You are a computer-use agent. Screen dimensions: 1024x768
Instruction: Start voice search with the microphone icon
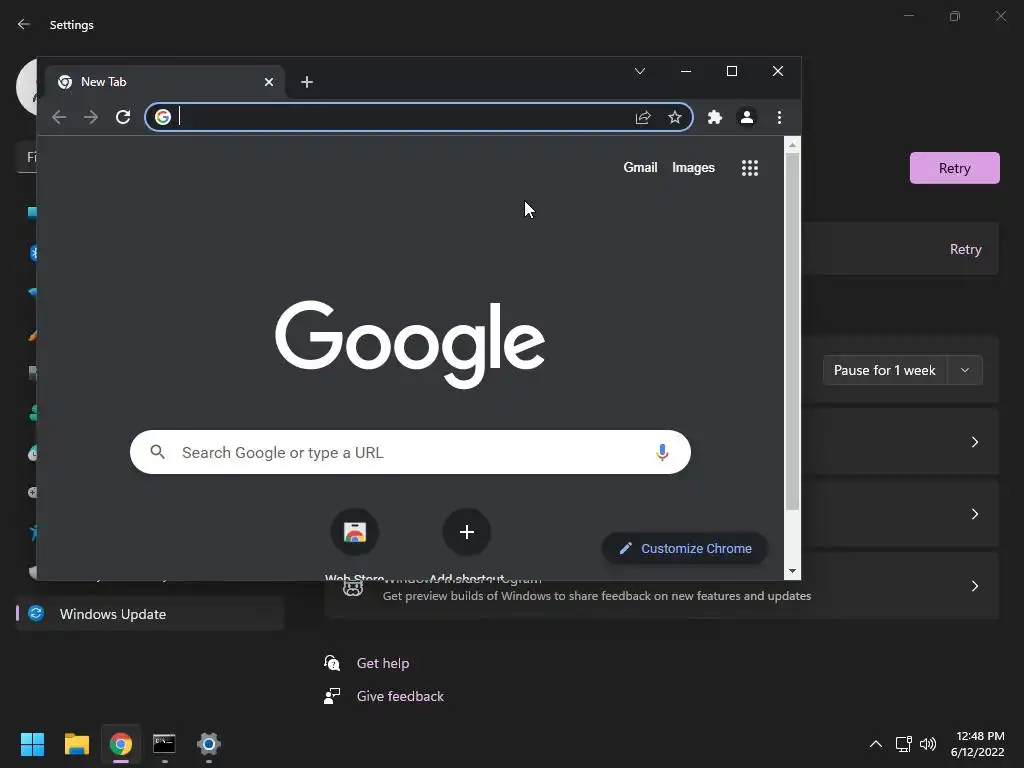coord(662,452)
